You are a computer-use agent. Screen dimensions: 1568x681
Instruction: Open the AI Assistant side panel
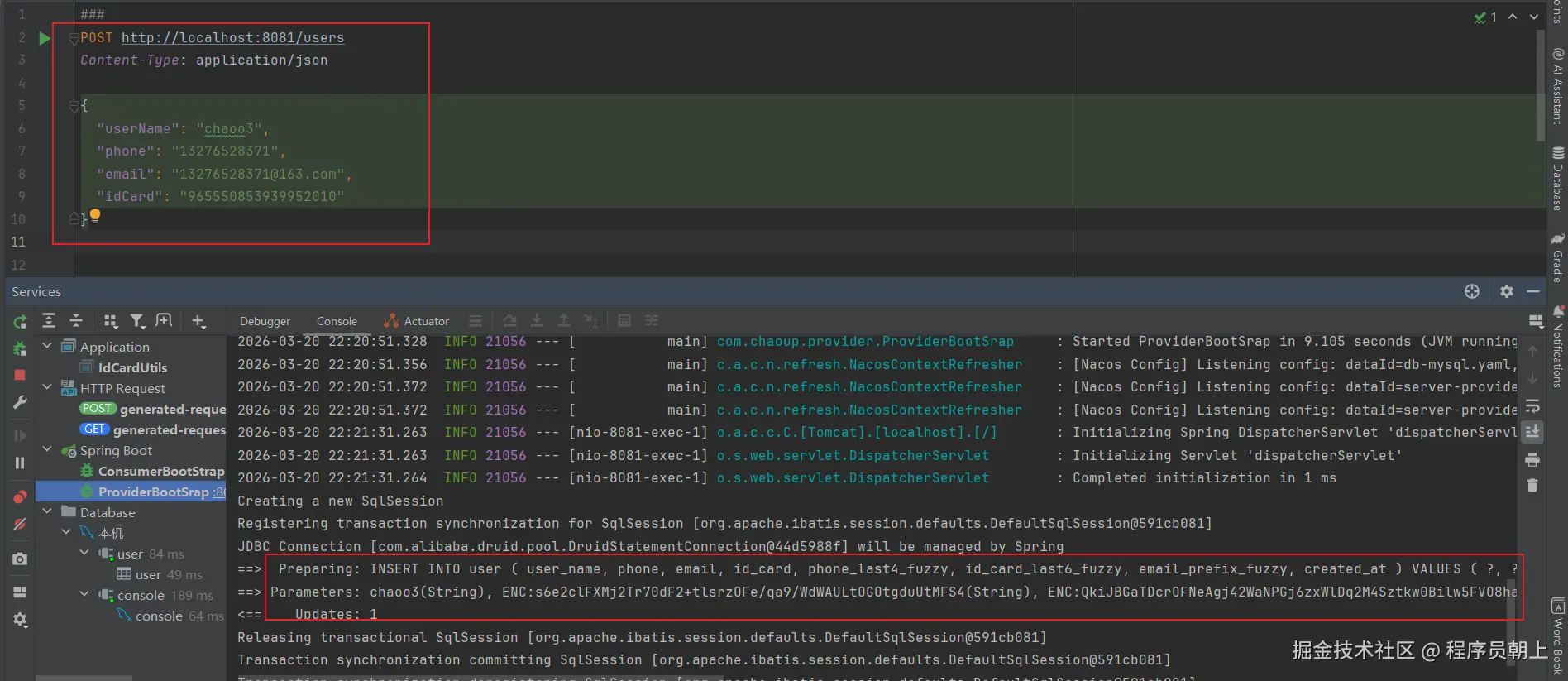coord(1558,86)
